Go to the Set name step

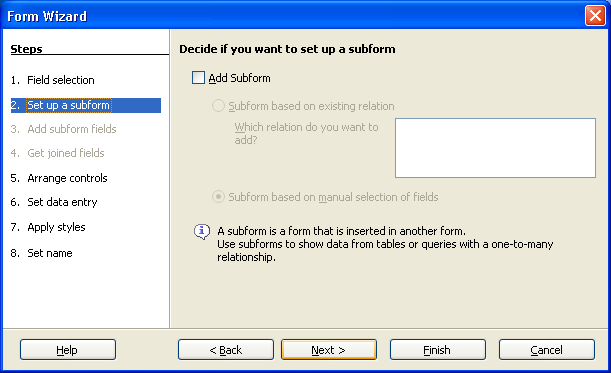(x=49, y=253)
